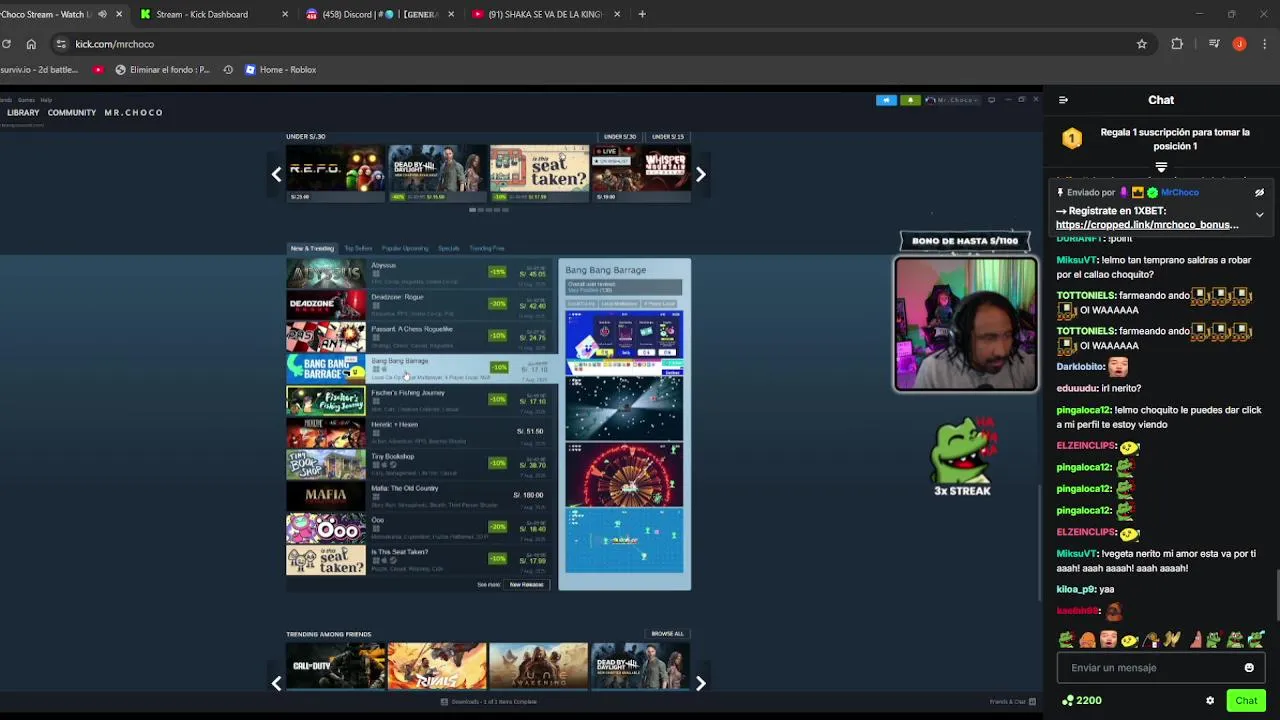Viewport: 1280px width, 720px height.
Task: Open a new browser tab
Action: [642, 14]
